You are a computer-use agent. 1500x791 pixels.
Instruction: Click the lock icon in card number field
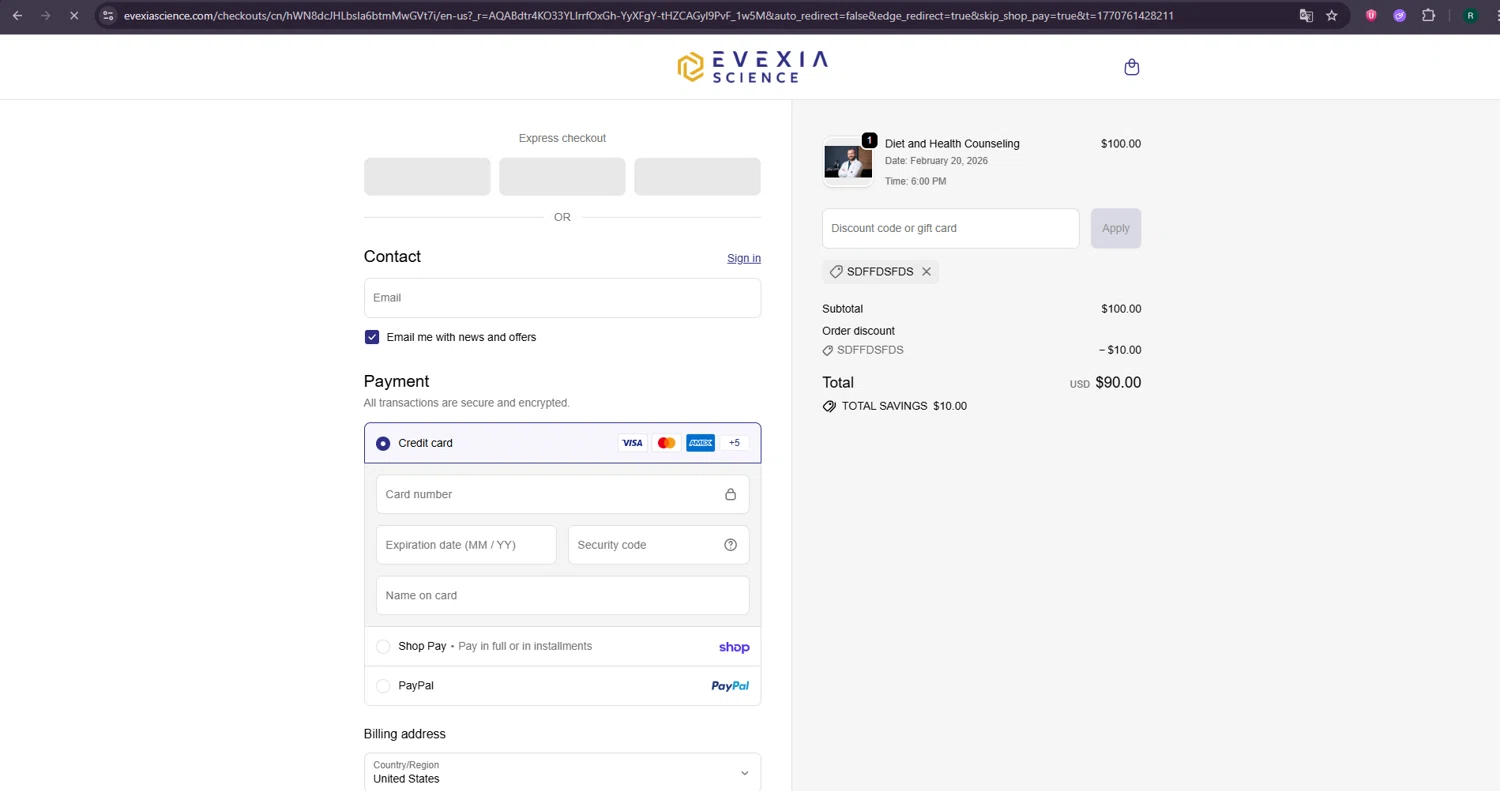pyautogui.click(x=730, y=494)
